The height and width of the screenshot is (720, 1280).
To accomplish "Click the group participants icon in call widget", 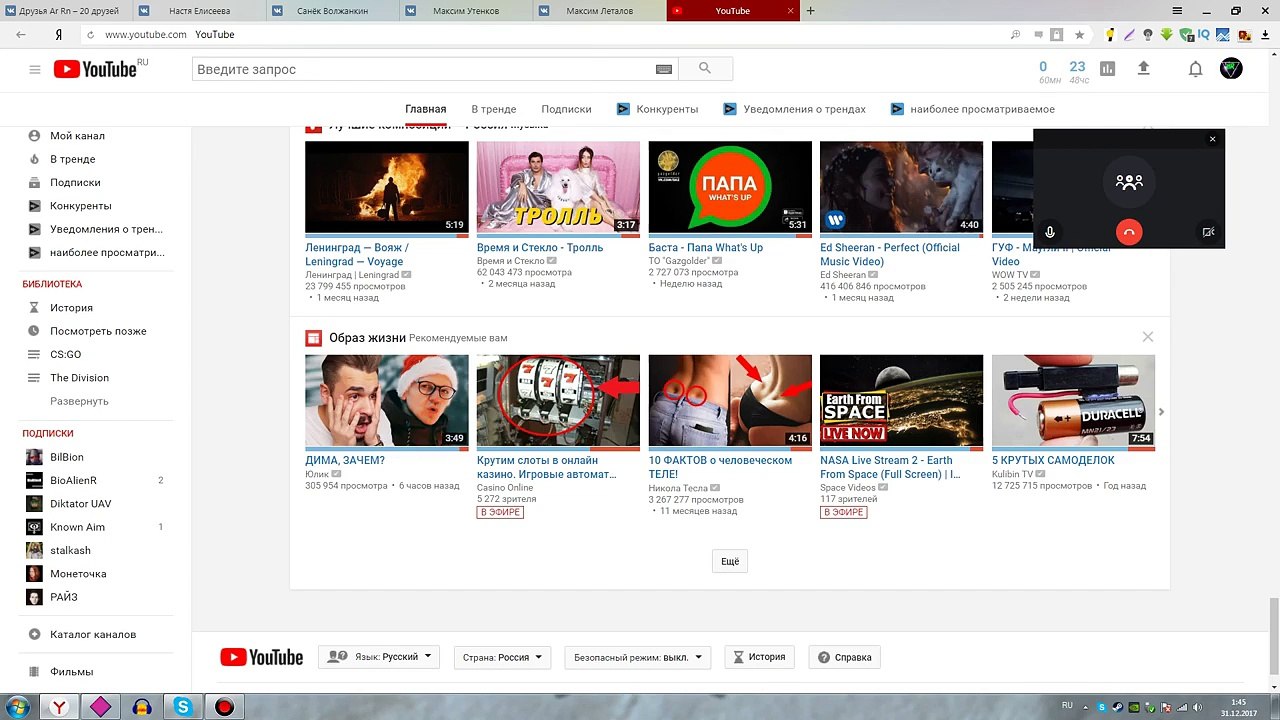I will click(x=1129, y=183).
